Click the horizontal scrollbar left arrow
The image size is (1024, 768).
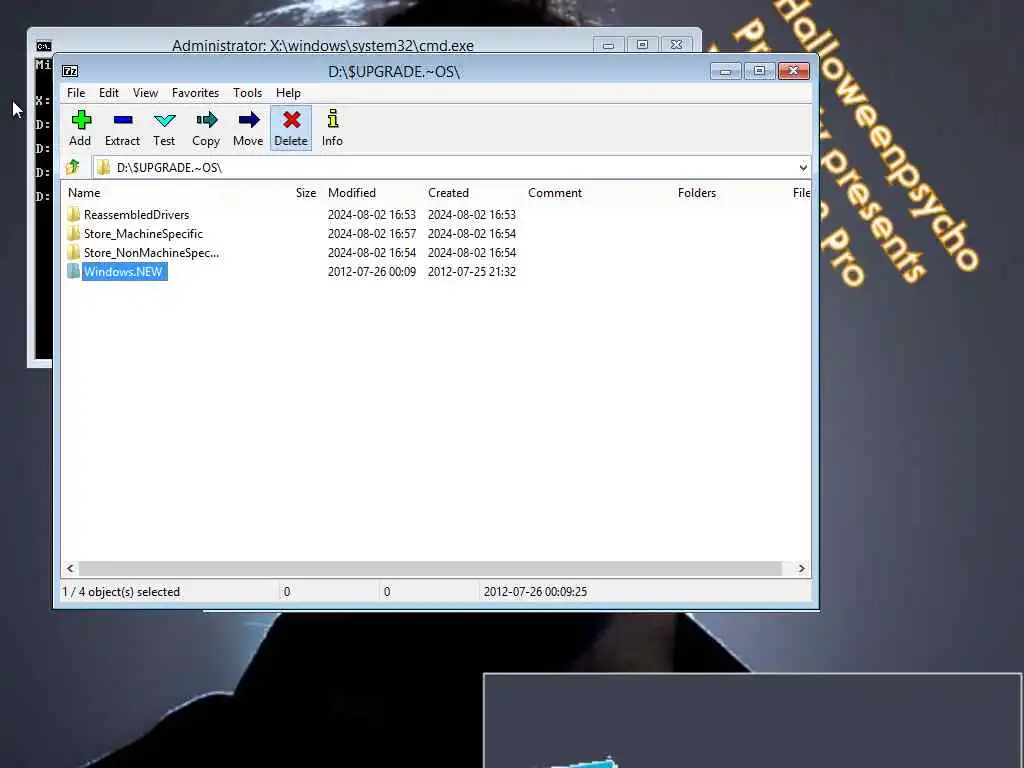coord(71,569)
